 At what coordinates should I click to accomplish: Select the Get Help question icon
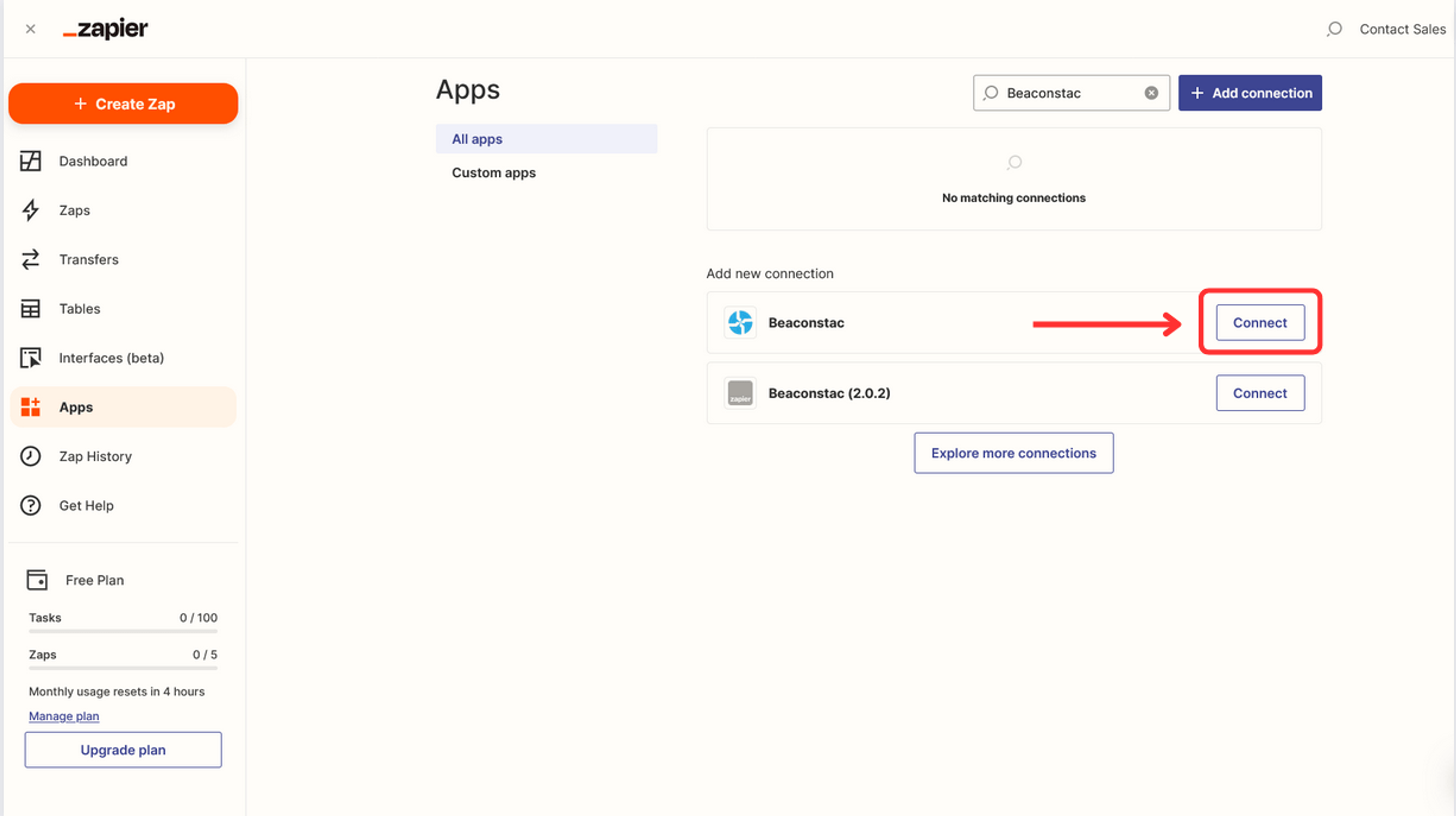[x=30, y=505]
